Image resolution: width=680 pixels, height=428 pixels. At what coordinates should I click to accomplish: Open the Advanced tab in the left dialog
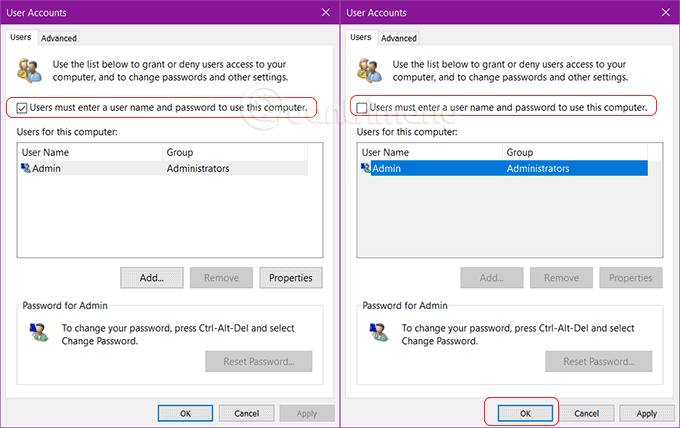click(x=59, y=38)
